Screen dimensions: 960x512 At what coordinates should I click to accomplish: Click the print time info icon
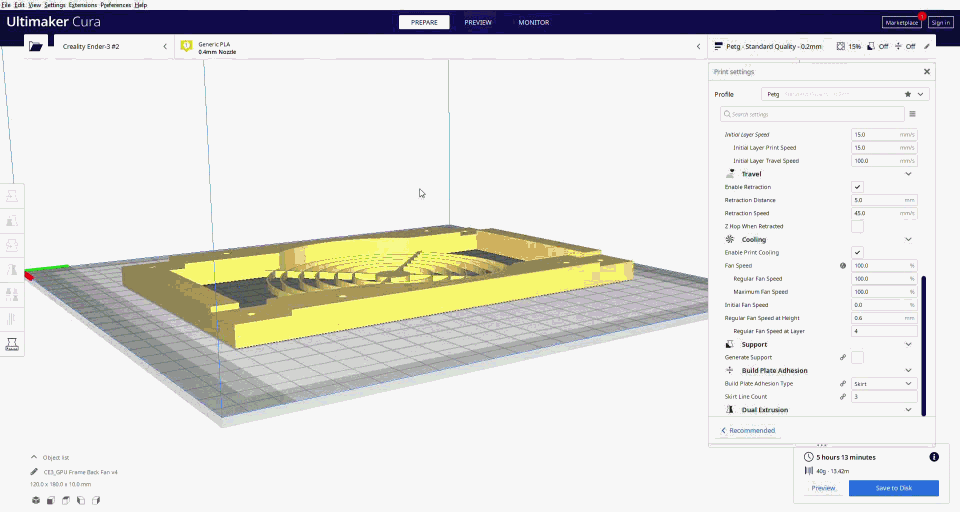coord(934,457)
